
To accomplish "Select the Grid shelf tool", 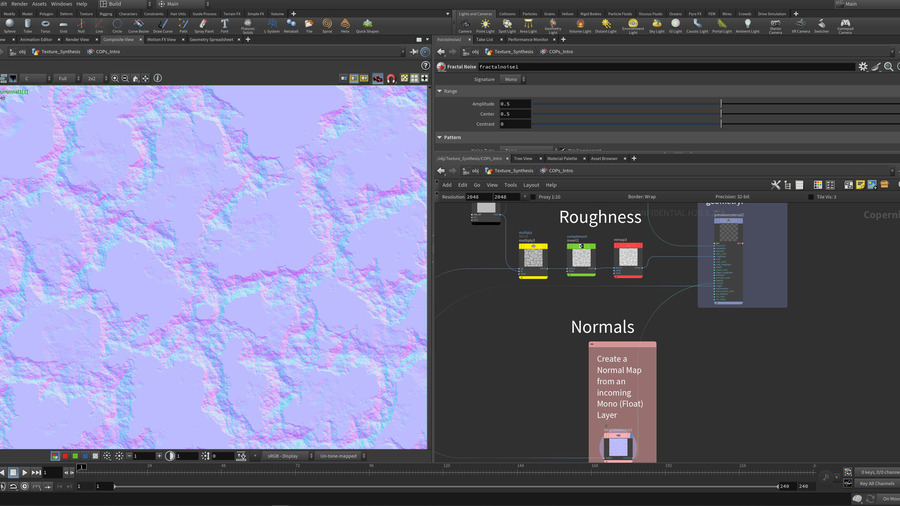I will point(63,25).
